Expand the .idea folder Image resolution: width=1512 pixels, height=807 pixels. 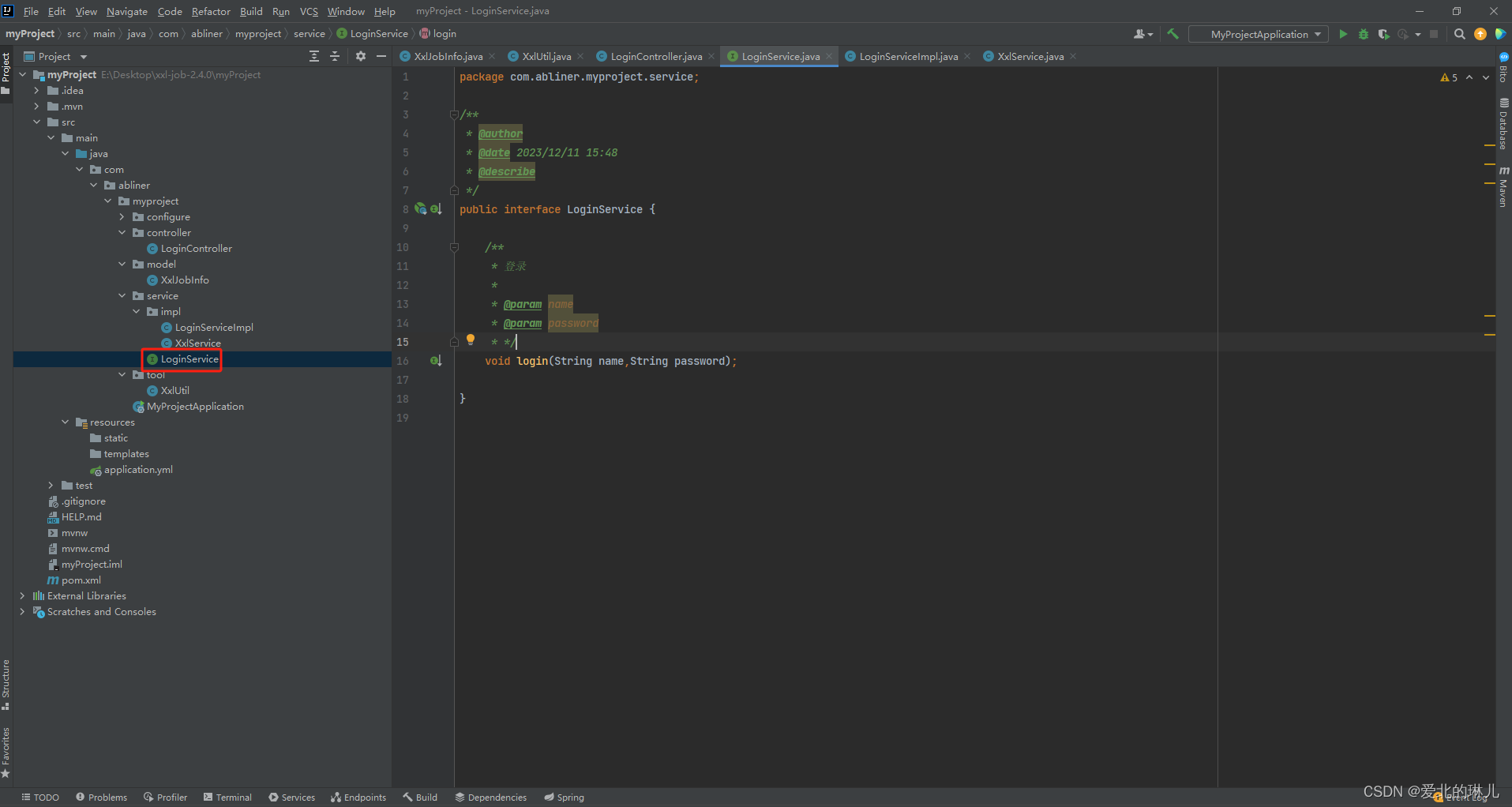point(36,91)
